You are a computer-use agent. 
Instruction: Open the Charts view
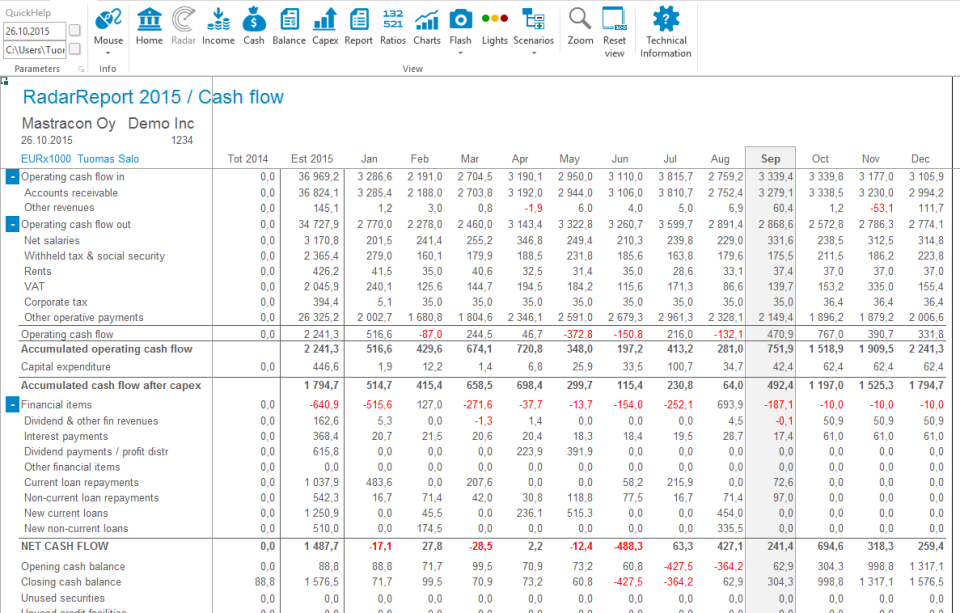pyautogui.click(x=427, y=27)
